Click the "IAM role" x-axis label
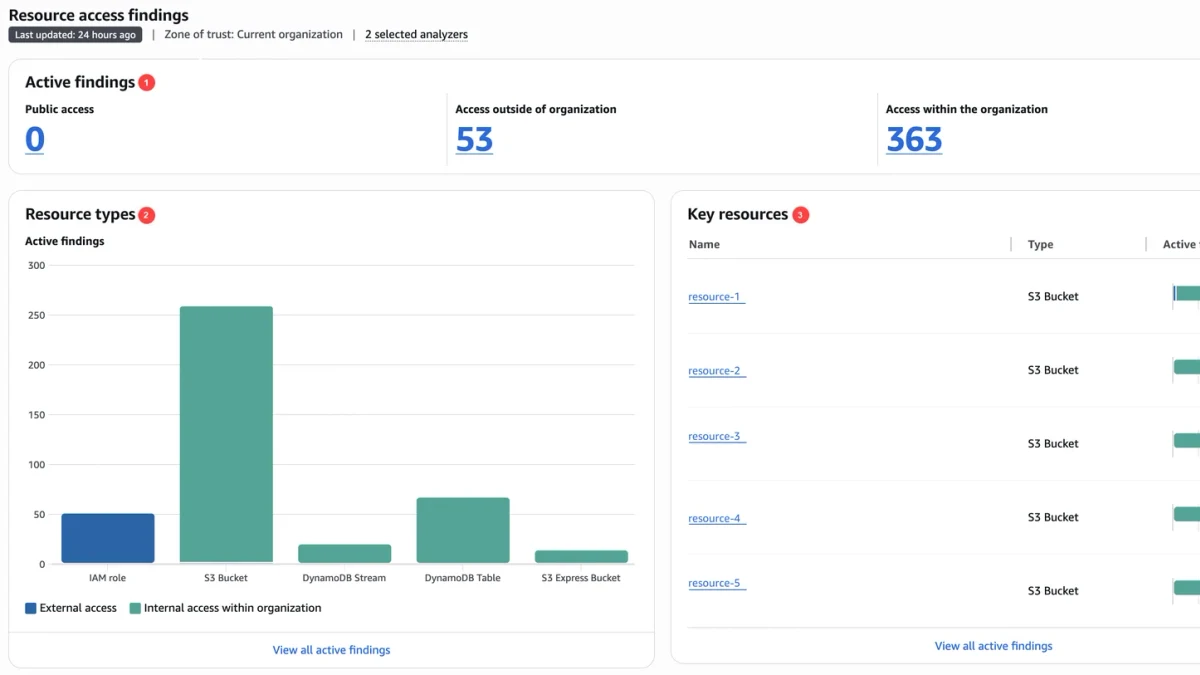The image size is (1200, 675). 108,578
